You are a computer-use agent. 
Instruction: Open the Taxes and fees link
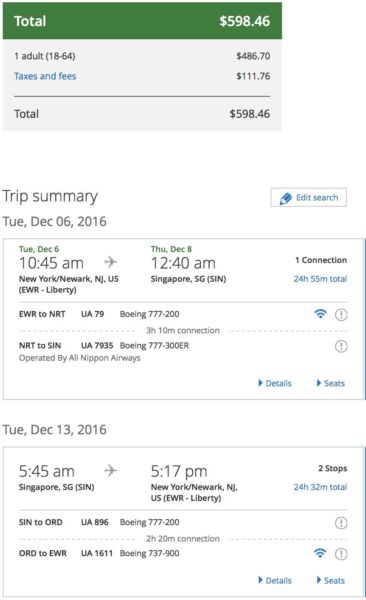[x=45, y=76]
